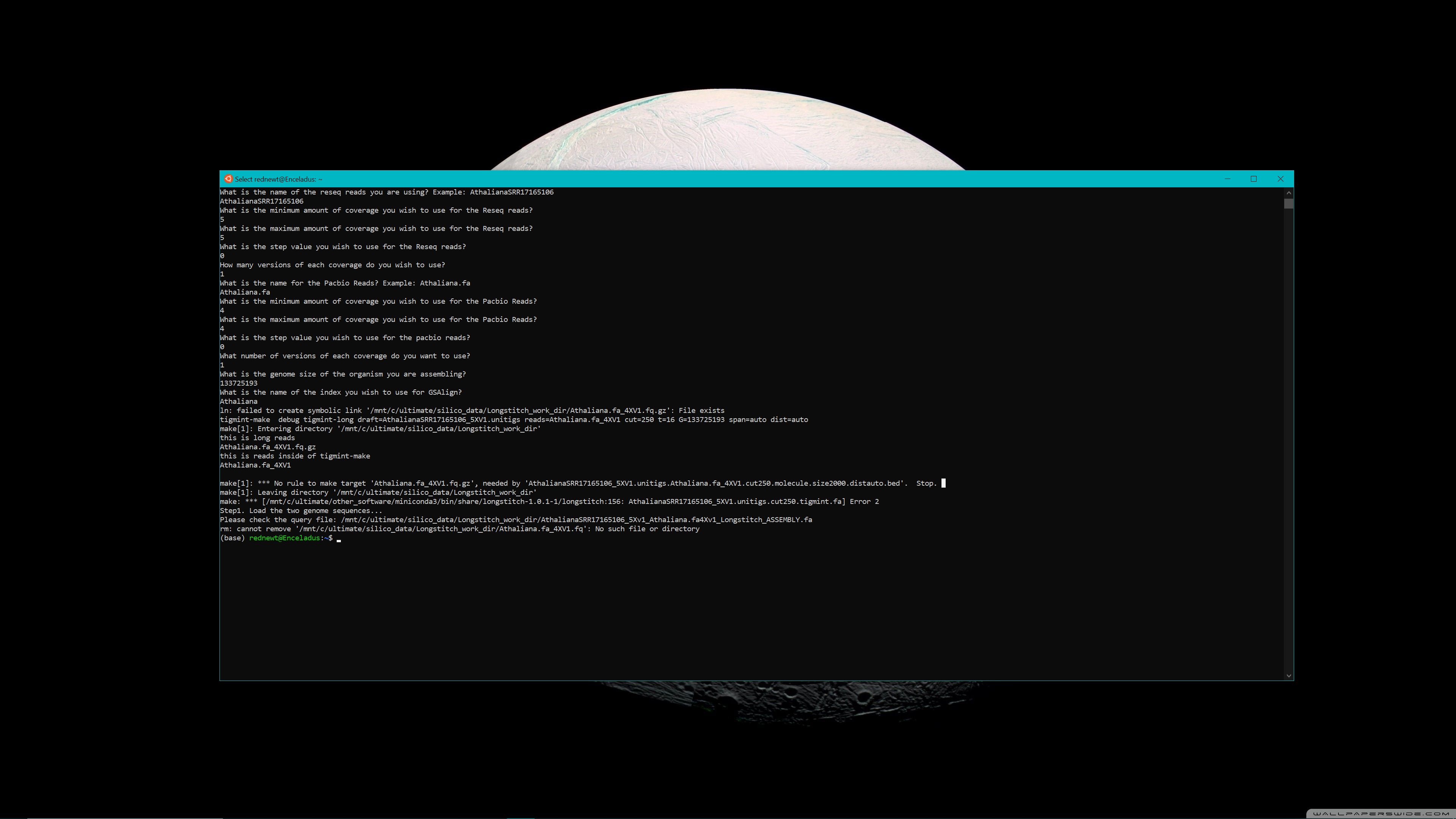Click the genome size value 133725193

pyautogui.click(x=238, y=383)
